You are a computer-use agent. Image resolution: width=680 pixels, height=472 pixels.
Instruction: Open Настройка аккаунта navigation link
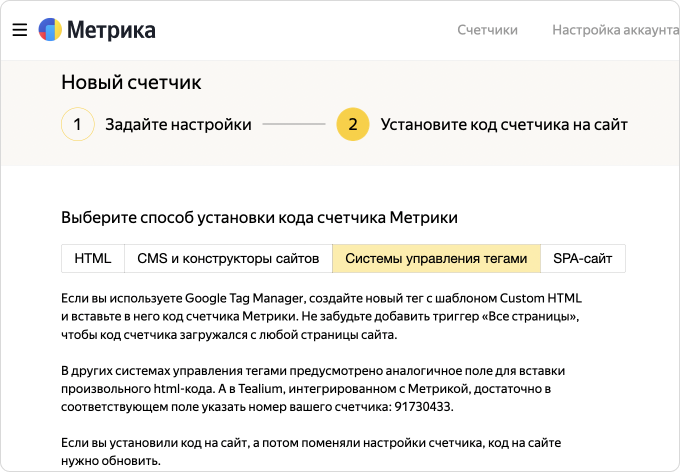615,30
